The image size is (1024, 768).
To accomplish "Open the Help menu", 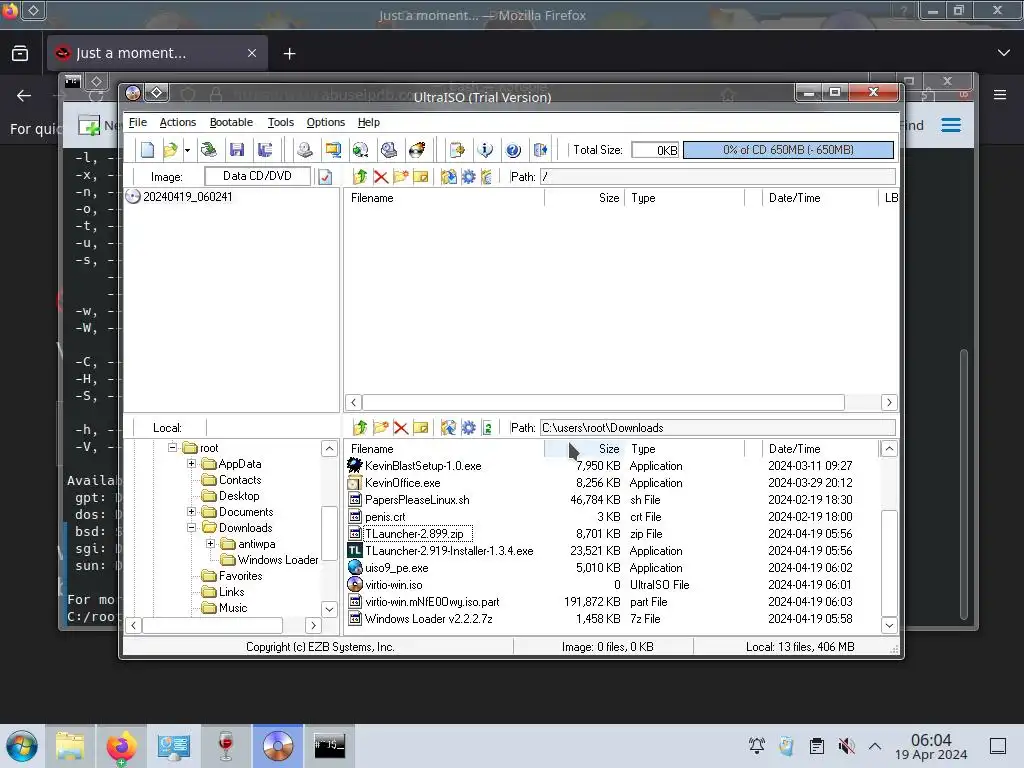I will pos(368,122).
